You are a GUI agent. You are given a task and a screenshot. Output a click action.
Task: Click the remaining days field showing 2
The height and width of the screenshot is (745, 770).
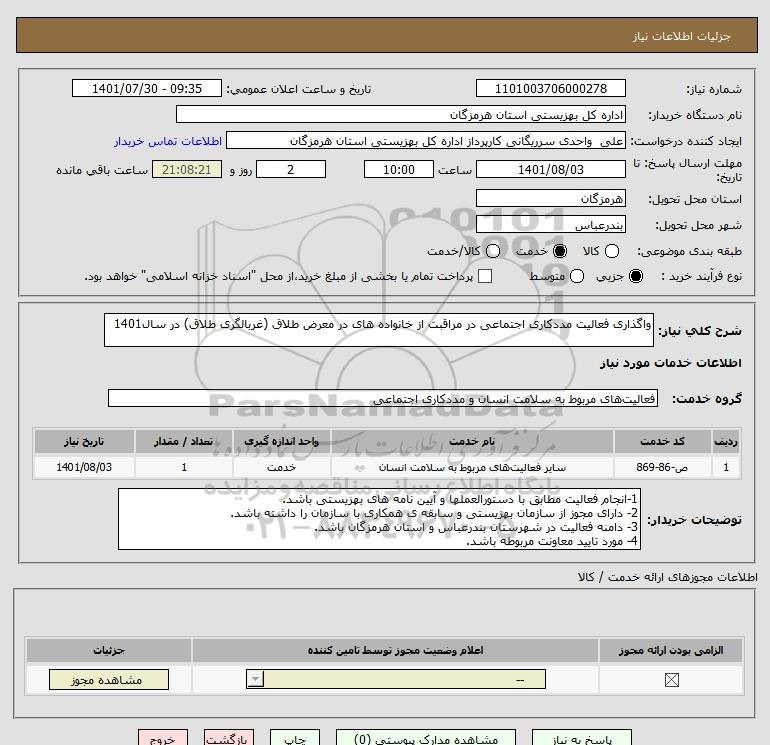coord(291,169)
